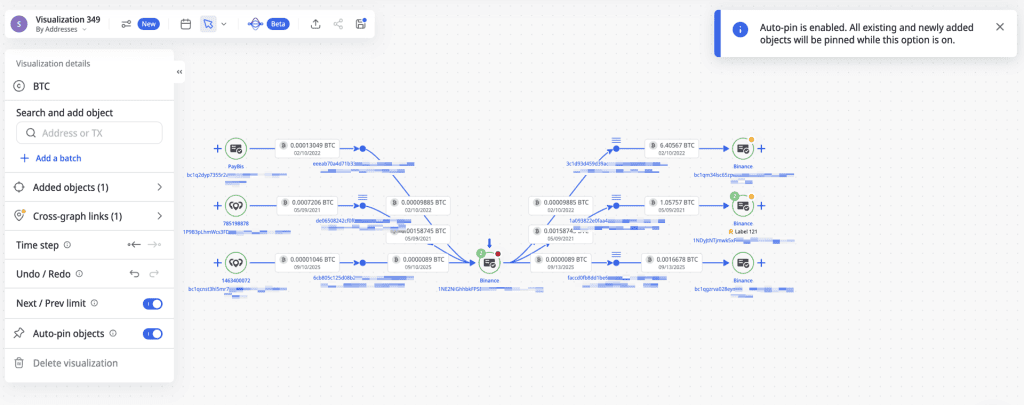Screen dimensions: 1024x405
Task: Open the pointer tool dropdown arrow
Action: point(224,24)
